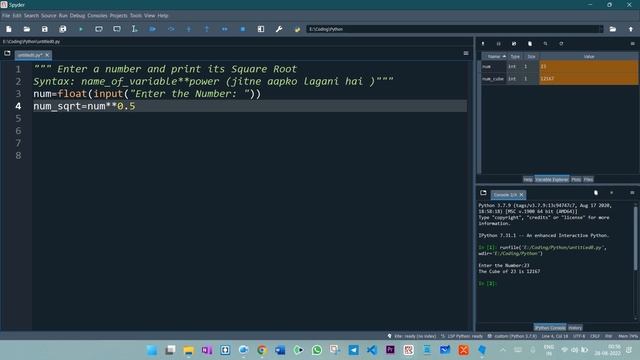This screenshot has width=640, height=360.
Task: Open the Variable Explorer options menu
Action: point(632,44)
